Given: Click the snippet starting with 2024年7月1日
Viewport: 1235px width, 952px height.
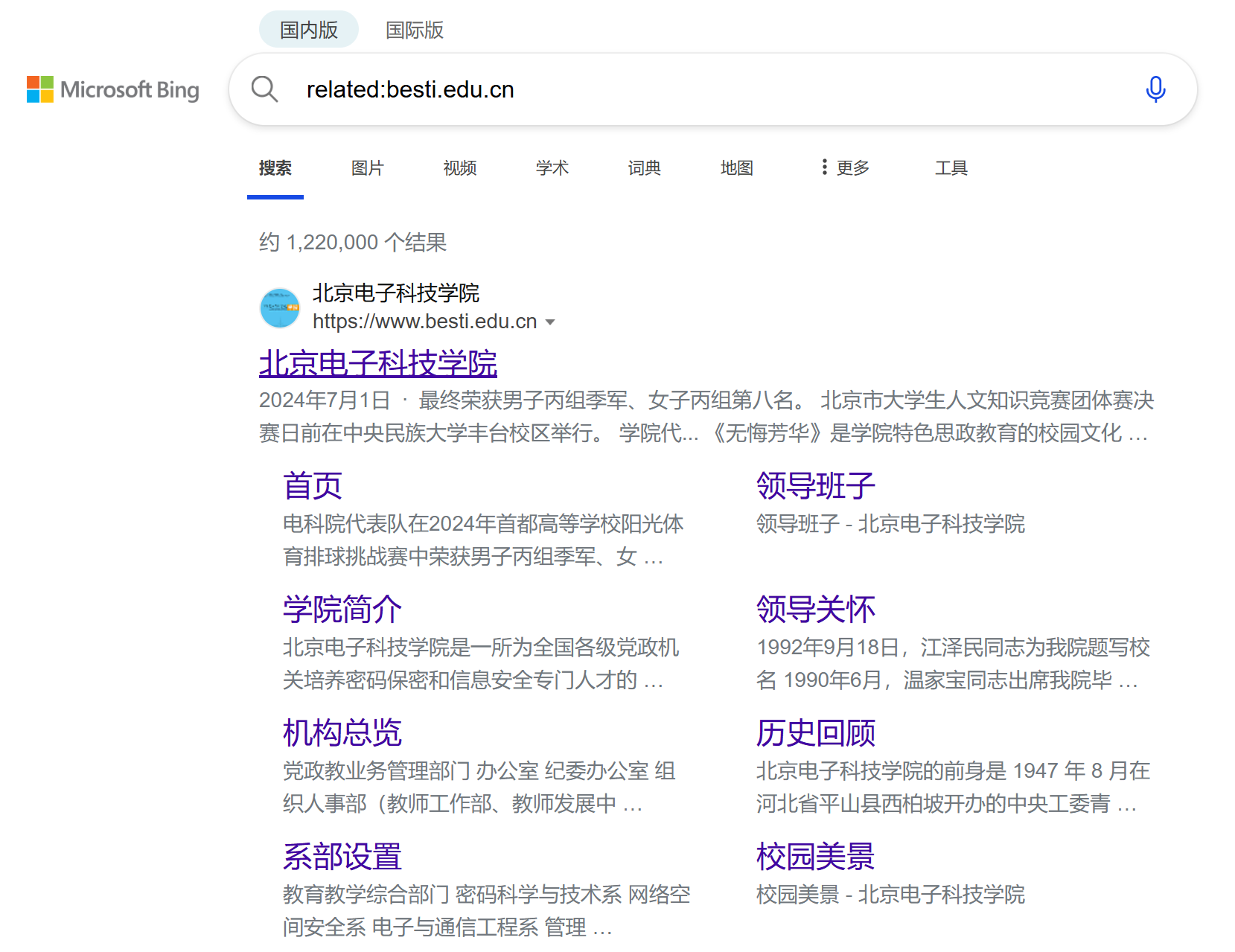Looking at the screenshot, I should click(706, 417).
